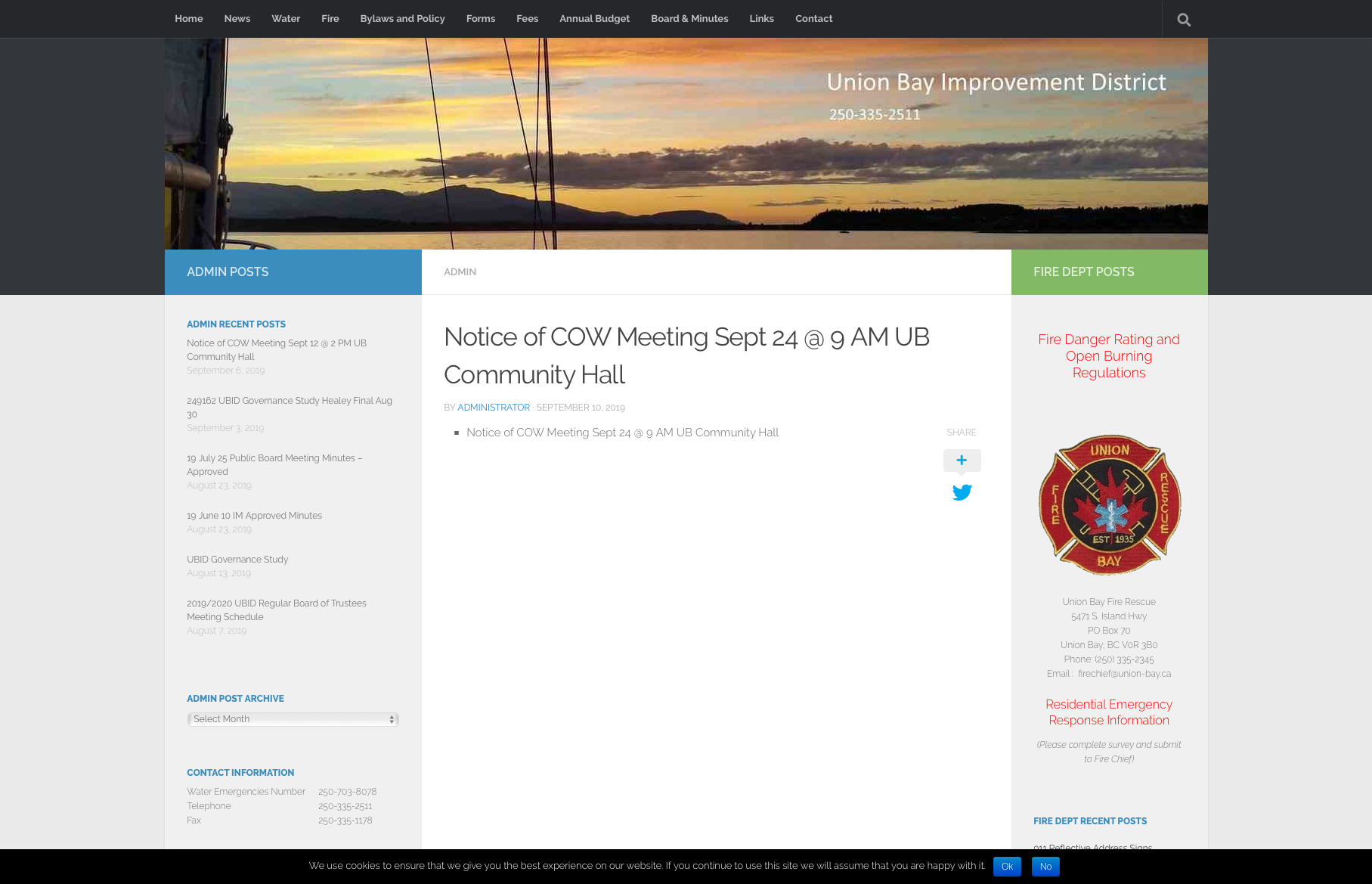Expand sharing options with plus icon

[x=962, y=460]
